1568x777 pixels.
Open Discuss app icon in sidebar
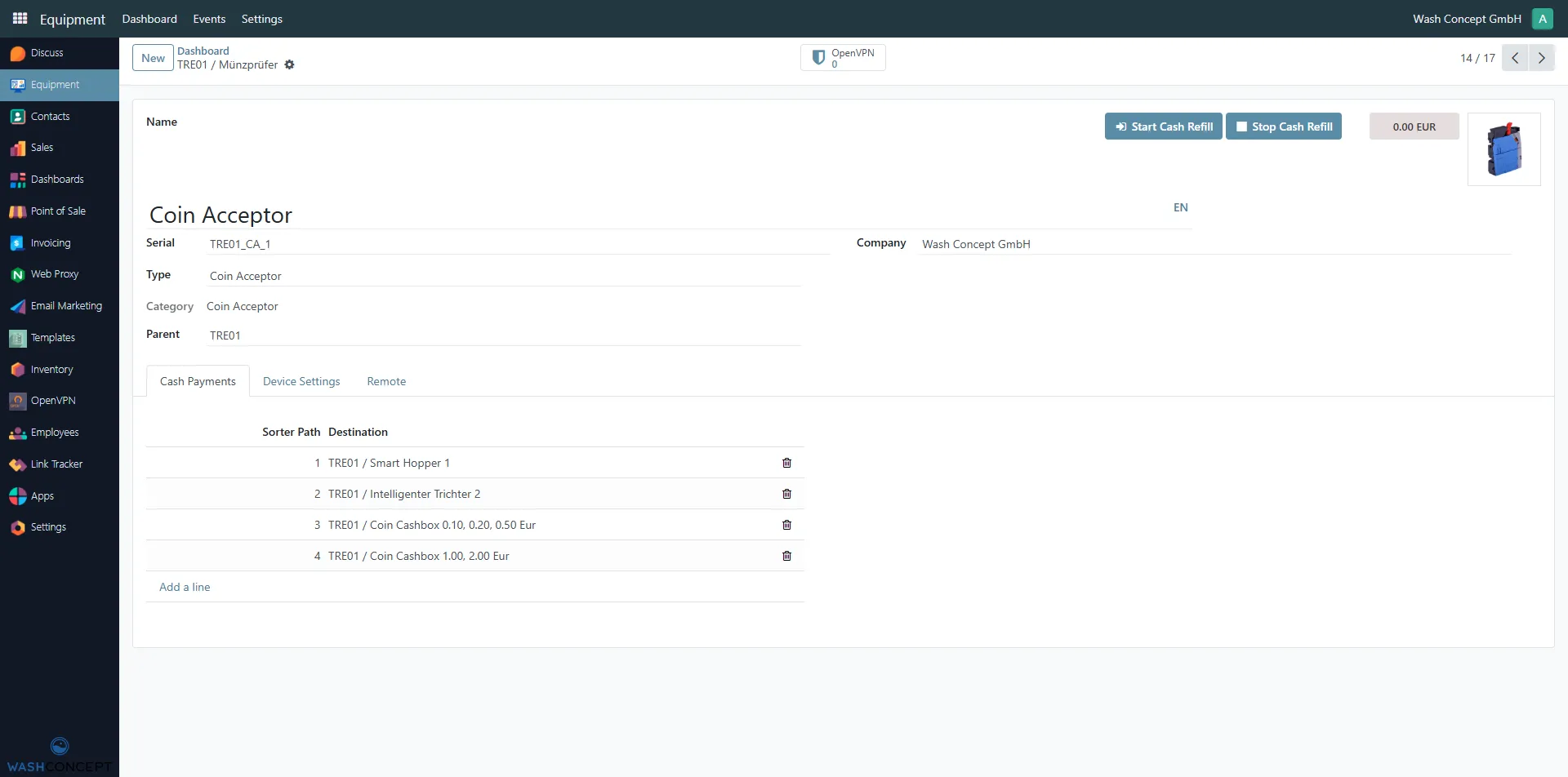pyautogui.click(x=17, y=53)
